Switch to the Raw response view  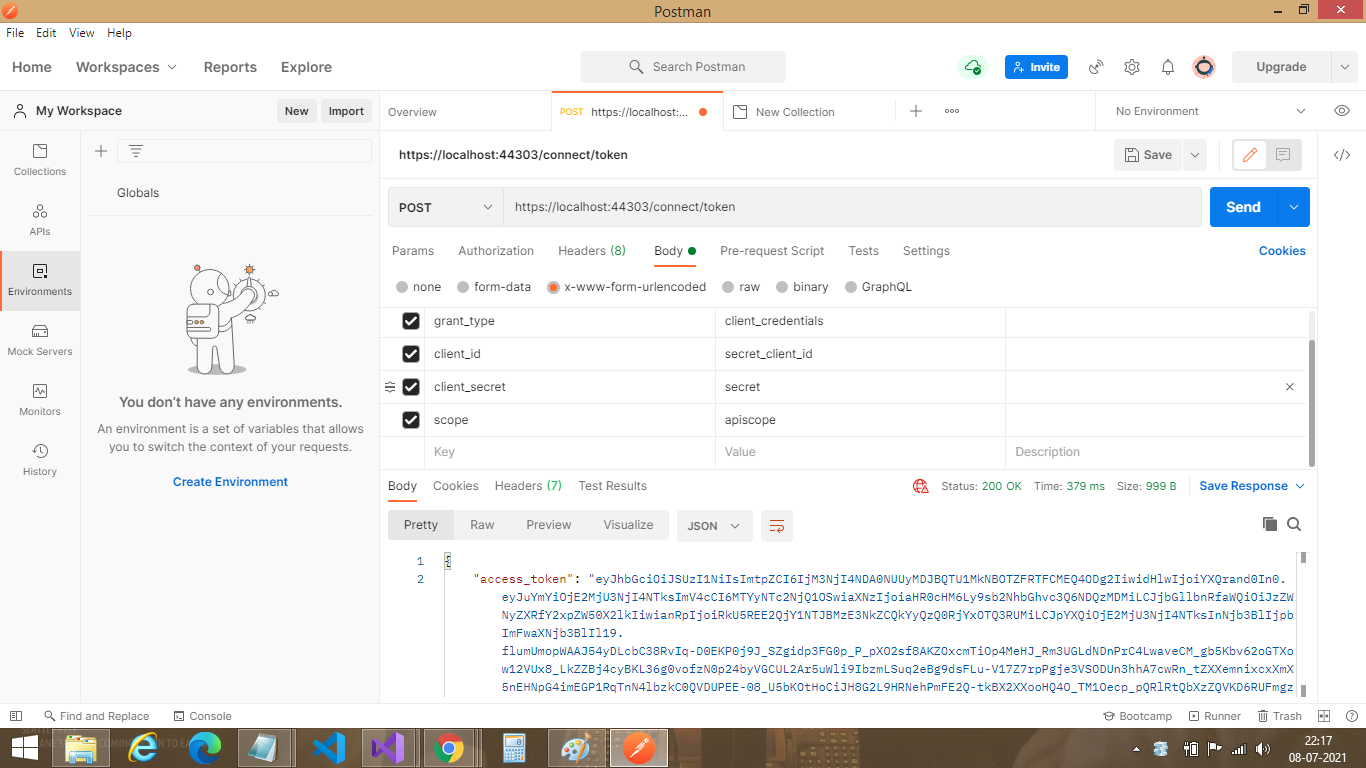(x=482, y=525)
